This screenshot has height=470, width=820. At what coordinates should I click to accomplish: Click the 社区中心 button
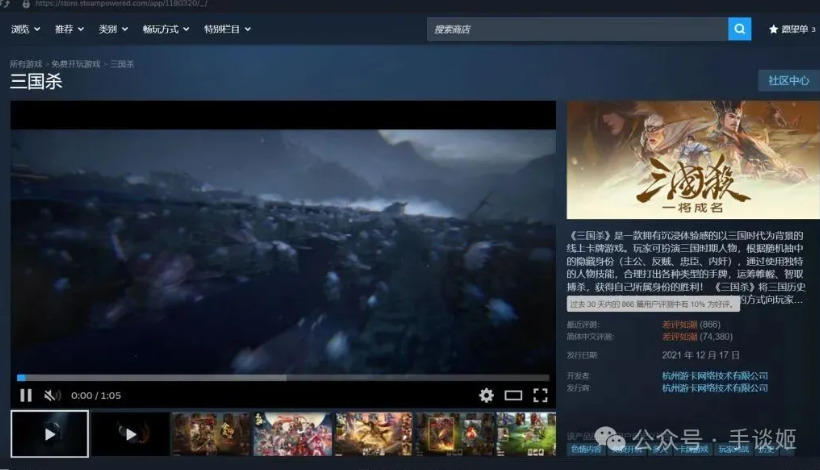coord(787,80)
